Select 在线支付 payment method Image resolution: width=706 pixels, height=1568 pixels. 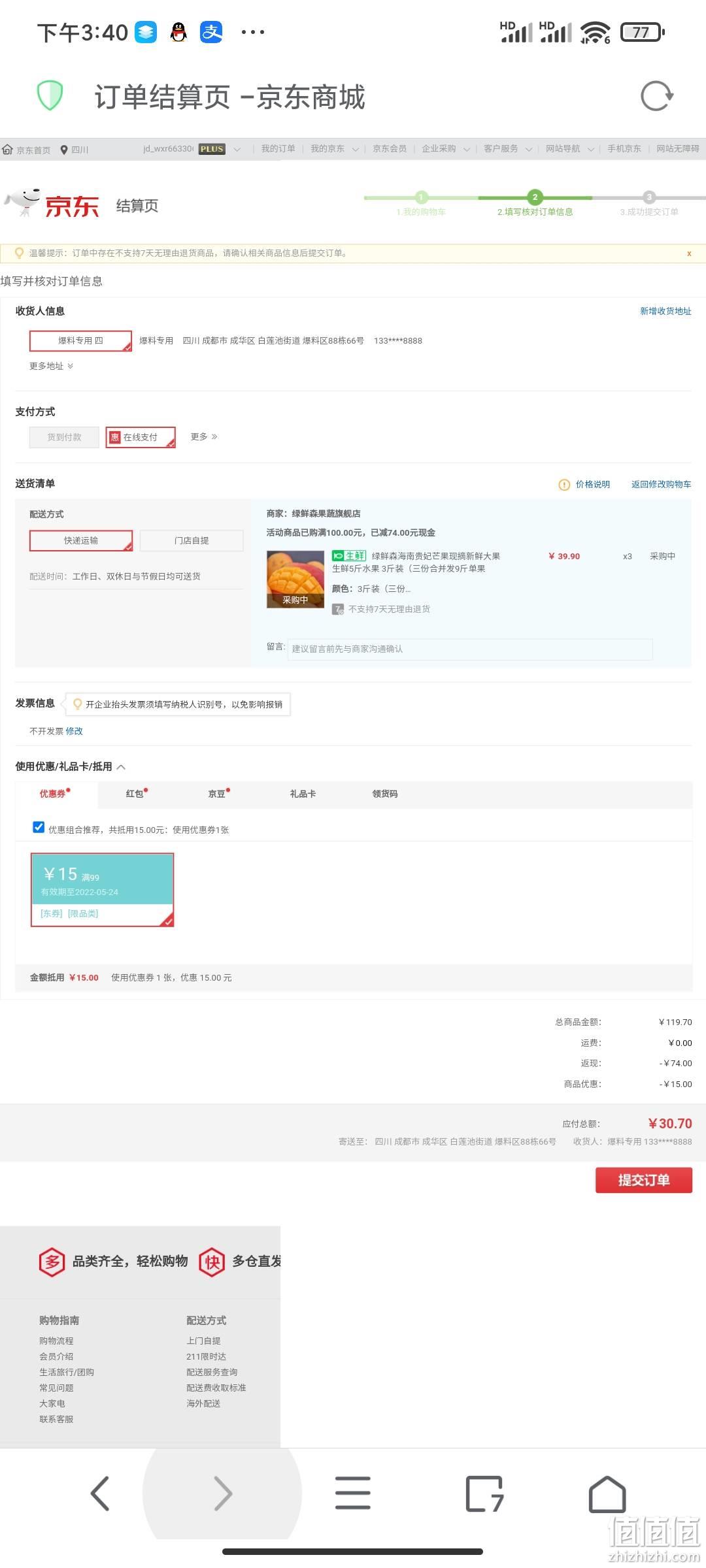(x=141, y=437)
